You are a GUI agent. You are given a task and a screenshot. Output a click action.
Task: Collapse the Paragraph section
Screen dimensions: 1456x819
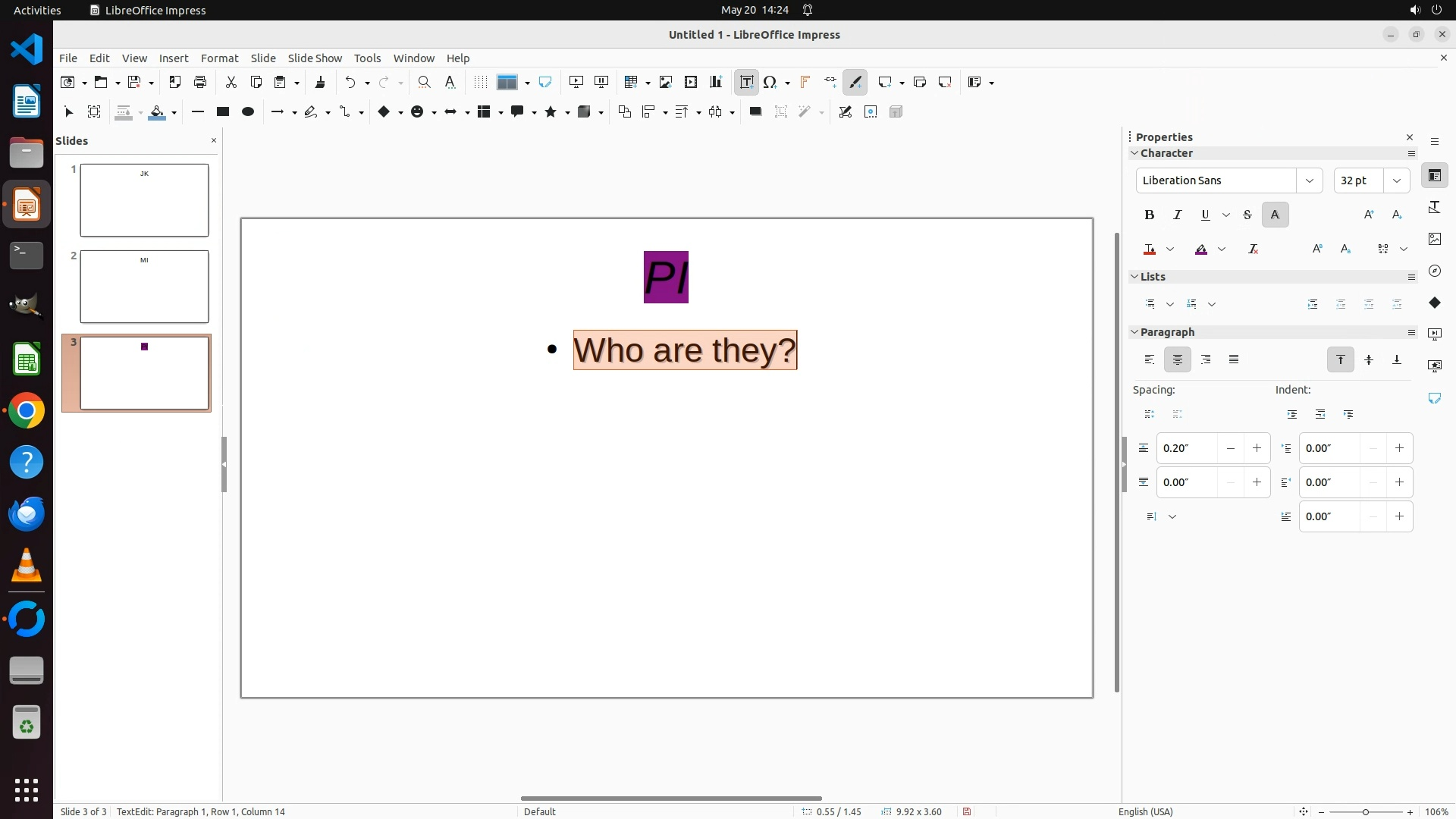click(x=1135, y=332)
